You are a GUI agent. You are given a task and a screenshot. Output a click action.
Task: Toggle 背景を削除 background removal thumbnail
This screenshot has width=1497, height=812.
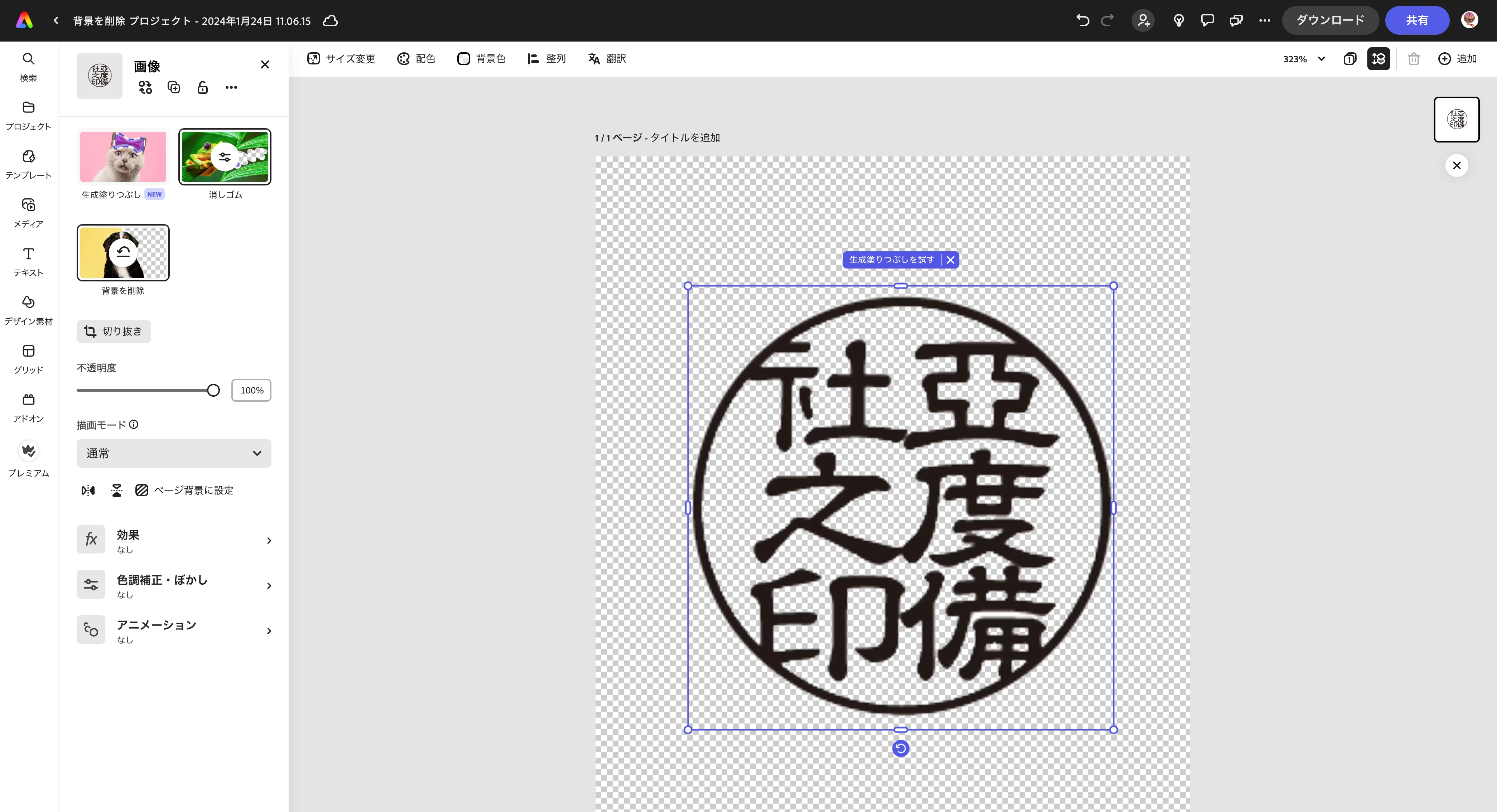click(x=123, y=253)
